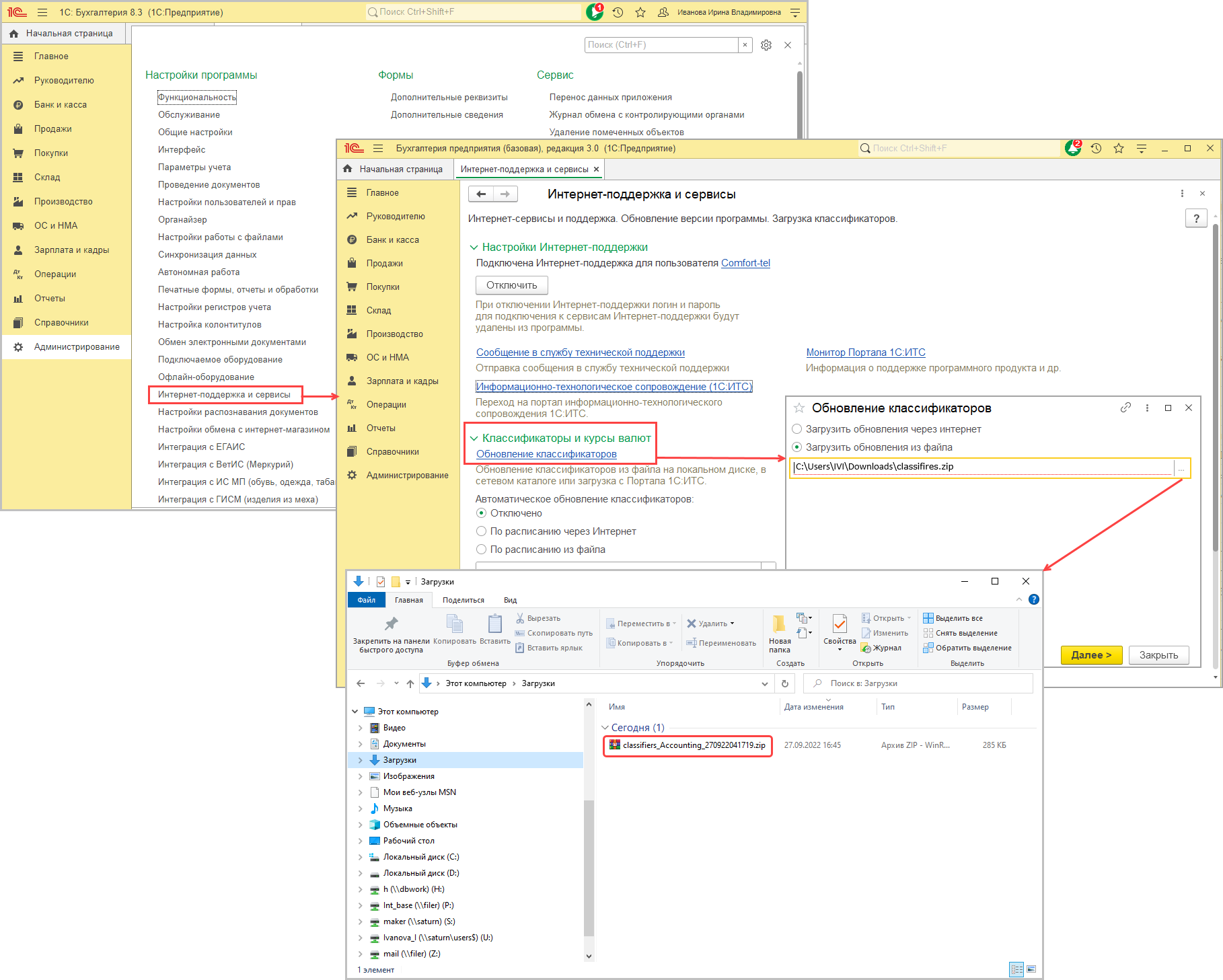This screenshot has height=980, width=1223.
Task: Click Explorer search box Поиск в Загрузки
Action: pos(918,683)
